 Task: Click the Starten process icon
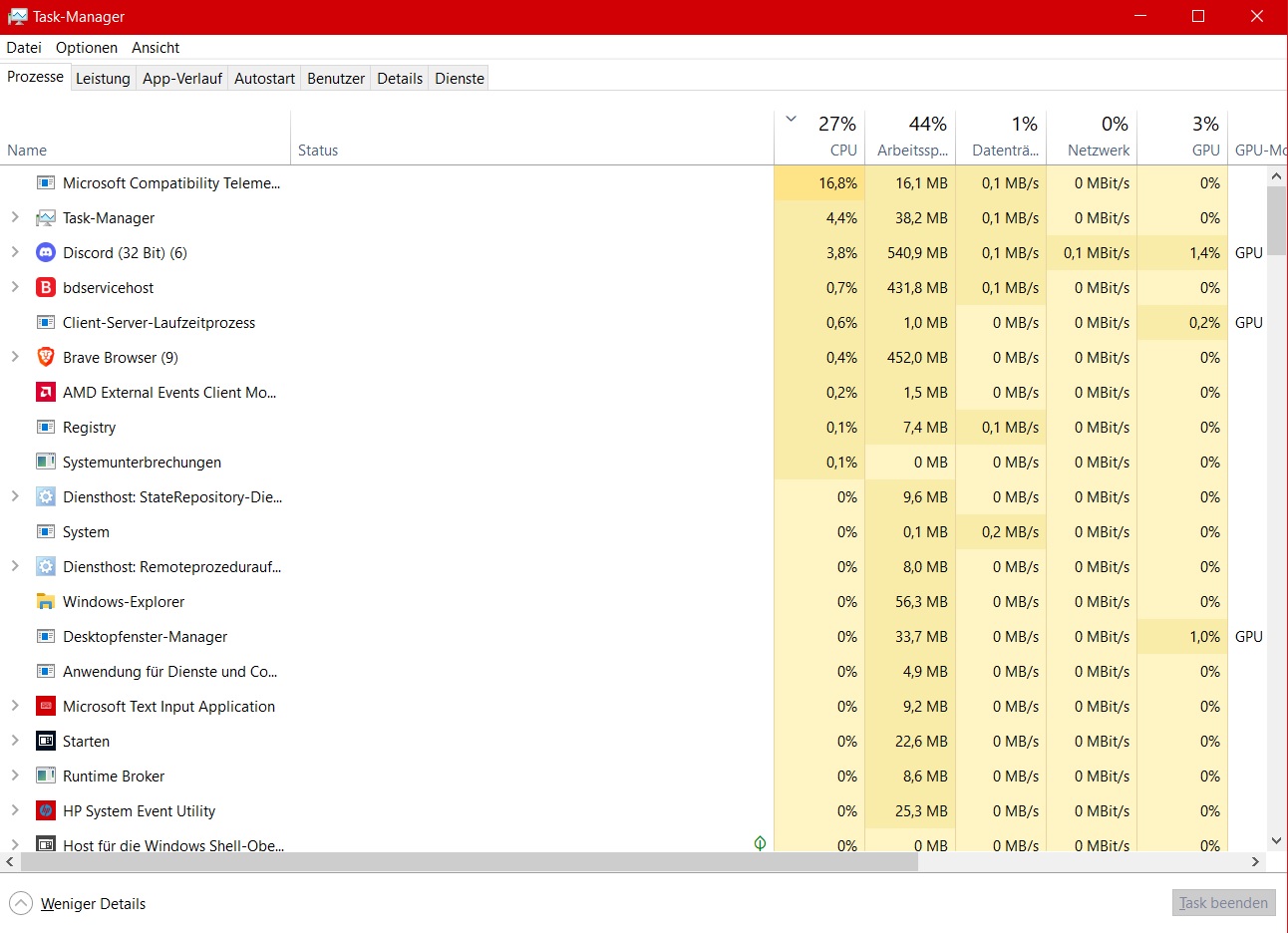(x=46, y=742)
